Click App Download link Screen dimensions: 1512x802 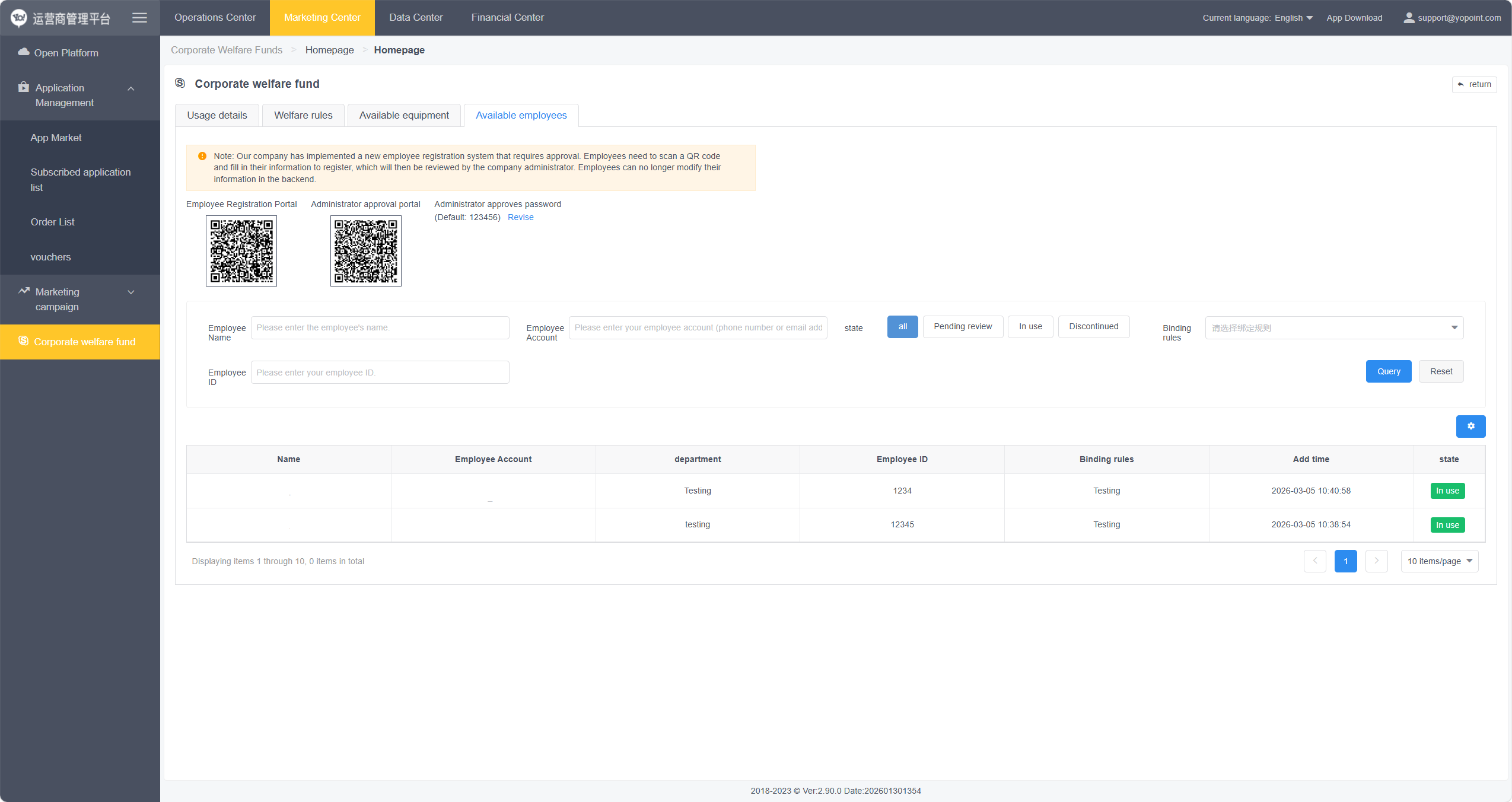1354,18
